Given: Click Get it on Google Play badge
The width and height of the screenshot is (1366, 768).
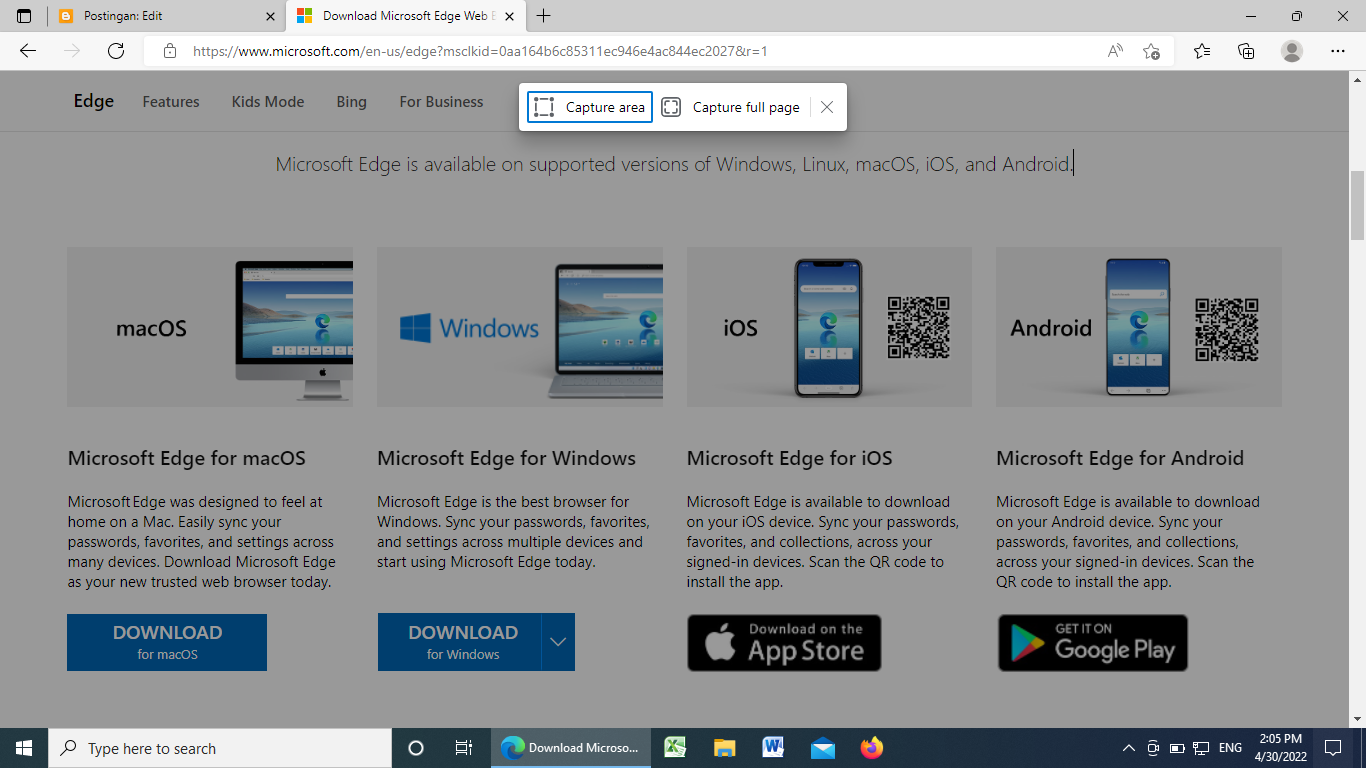Looking at the screenshot, I should (x=1093, y=643).
